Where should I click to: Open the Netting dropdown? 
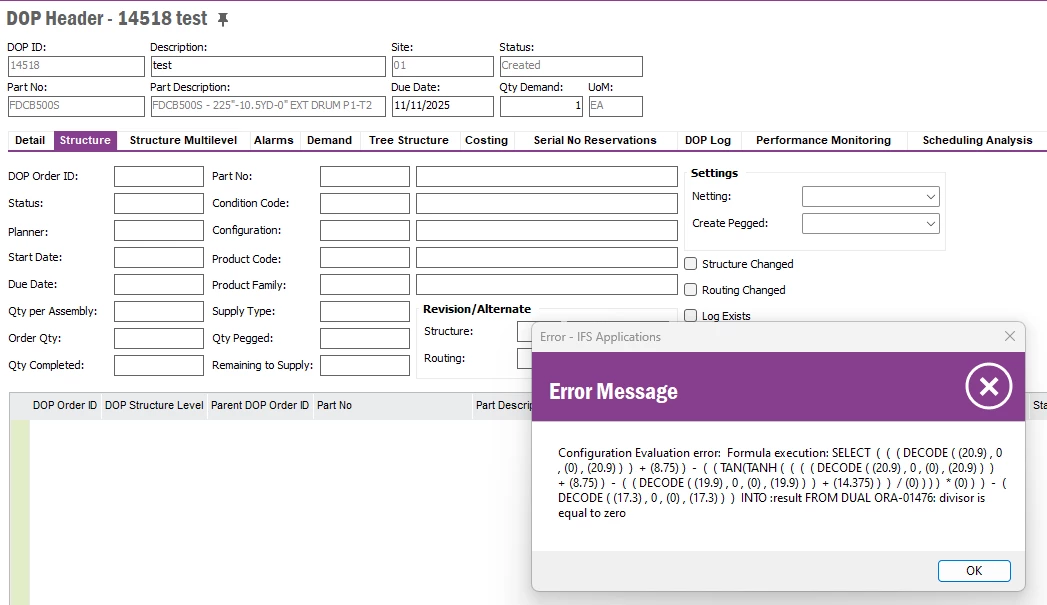tap(870, 196)
